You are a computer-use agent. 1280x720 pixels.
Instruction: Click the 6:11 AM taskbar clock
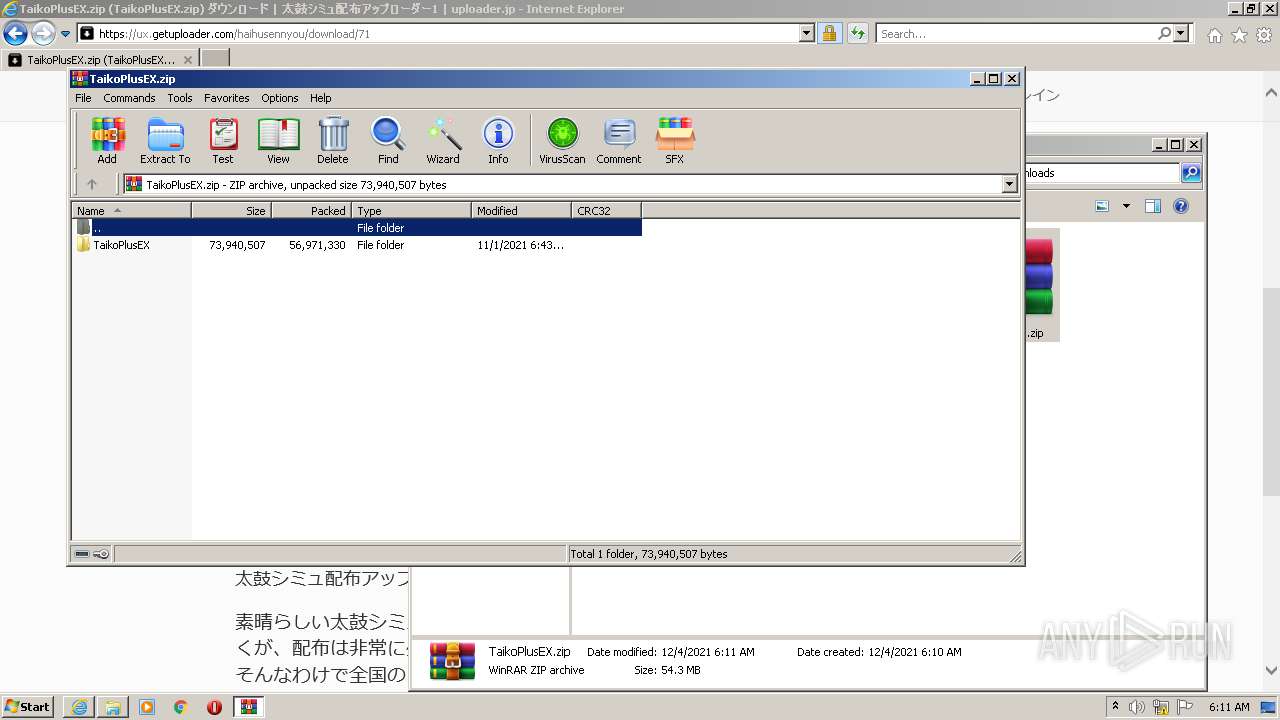(x=1229, y=707)
